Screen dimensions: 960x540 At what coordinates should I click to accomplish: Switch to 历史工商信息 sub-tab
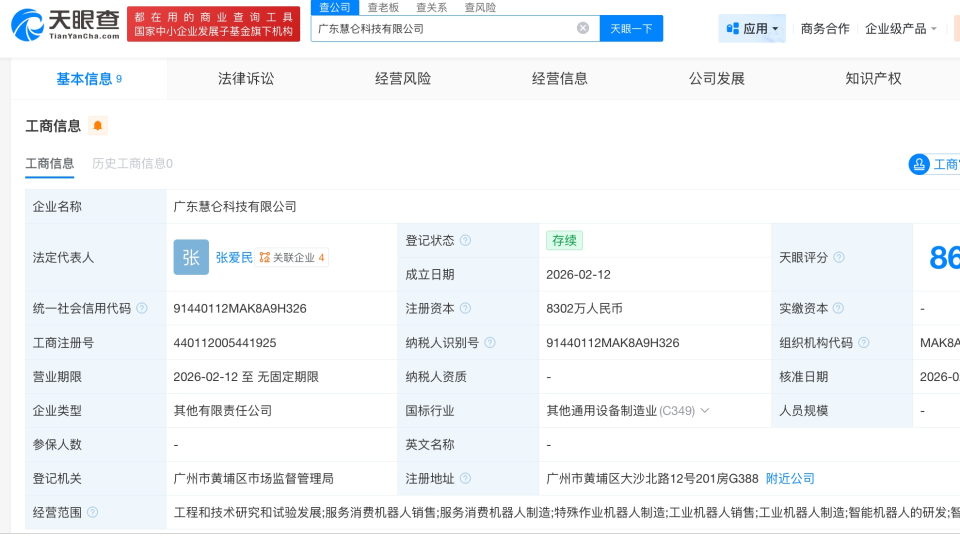[132, 164]
